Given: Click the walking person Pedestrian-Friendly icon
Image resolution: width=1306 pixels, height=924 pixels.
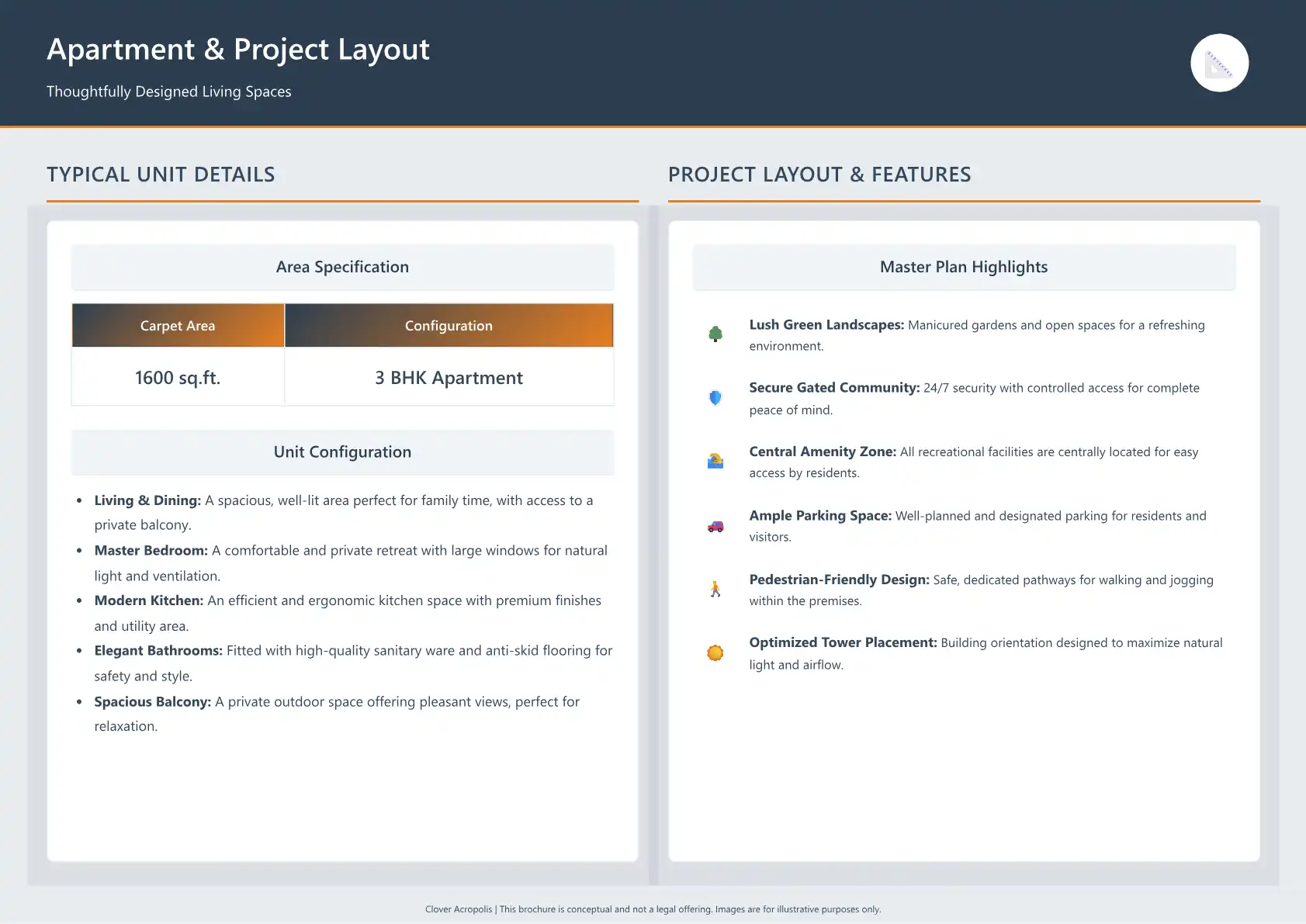Looking at the screenshot, I should (x=715, y=590).
